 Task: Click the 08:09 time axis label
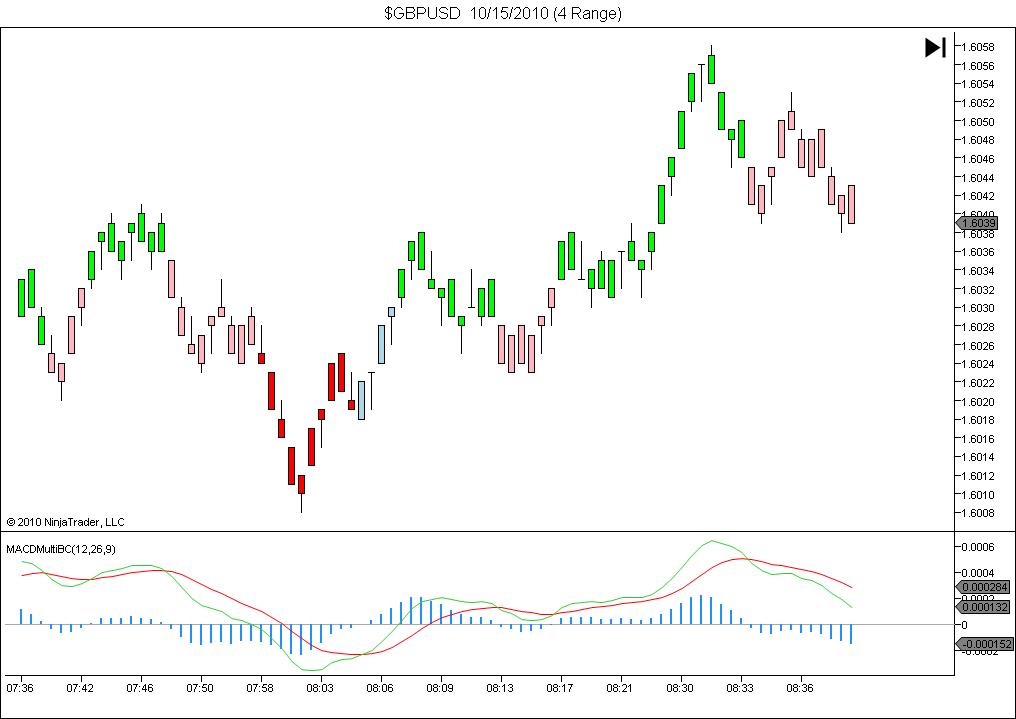point(440,688)
